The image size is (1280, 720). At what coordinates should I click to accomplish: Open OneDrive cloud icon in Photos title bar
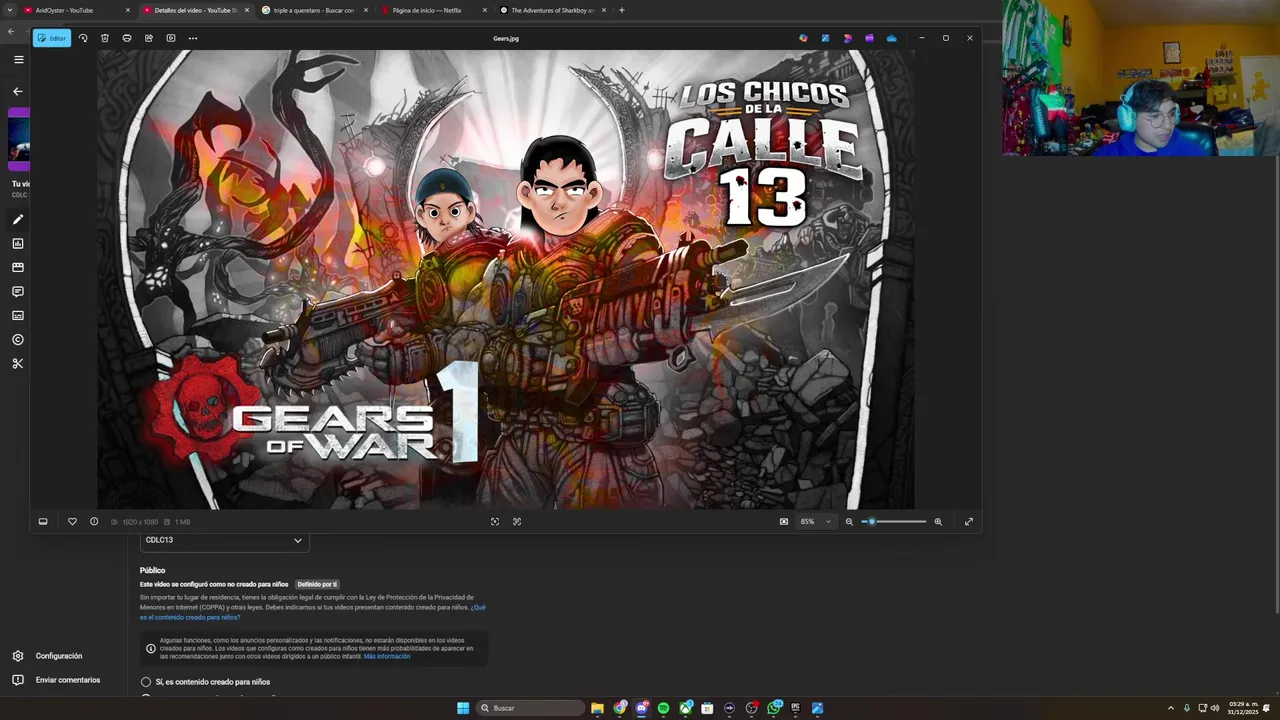(x=891, y=38)
